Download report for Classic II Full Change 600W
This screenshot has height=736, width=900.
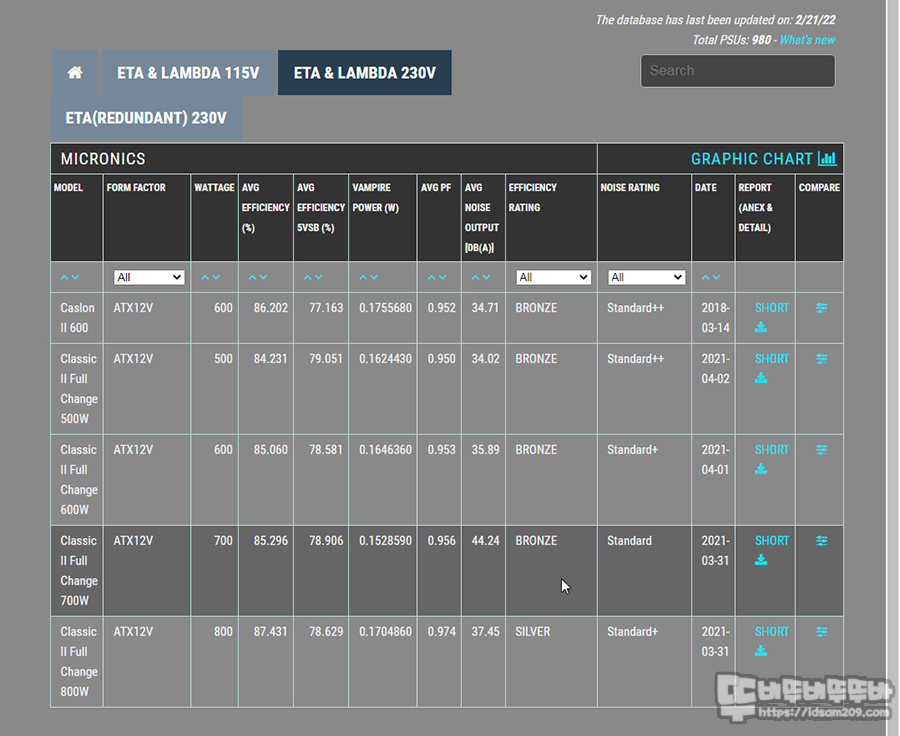click(x=761, y=468)
